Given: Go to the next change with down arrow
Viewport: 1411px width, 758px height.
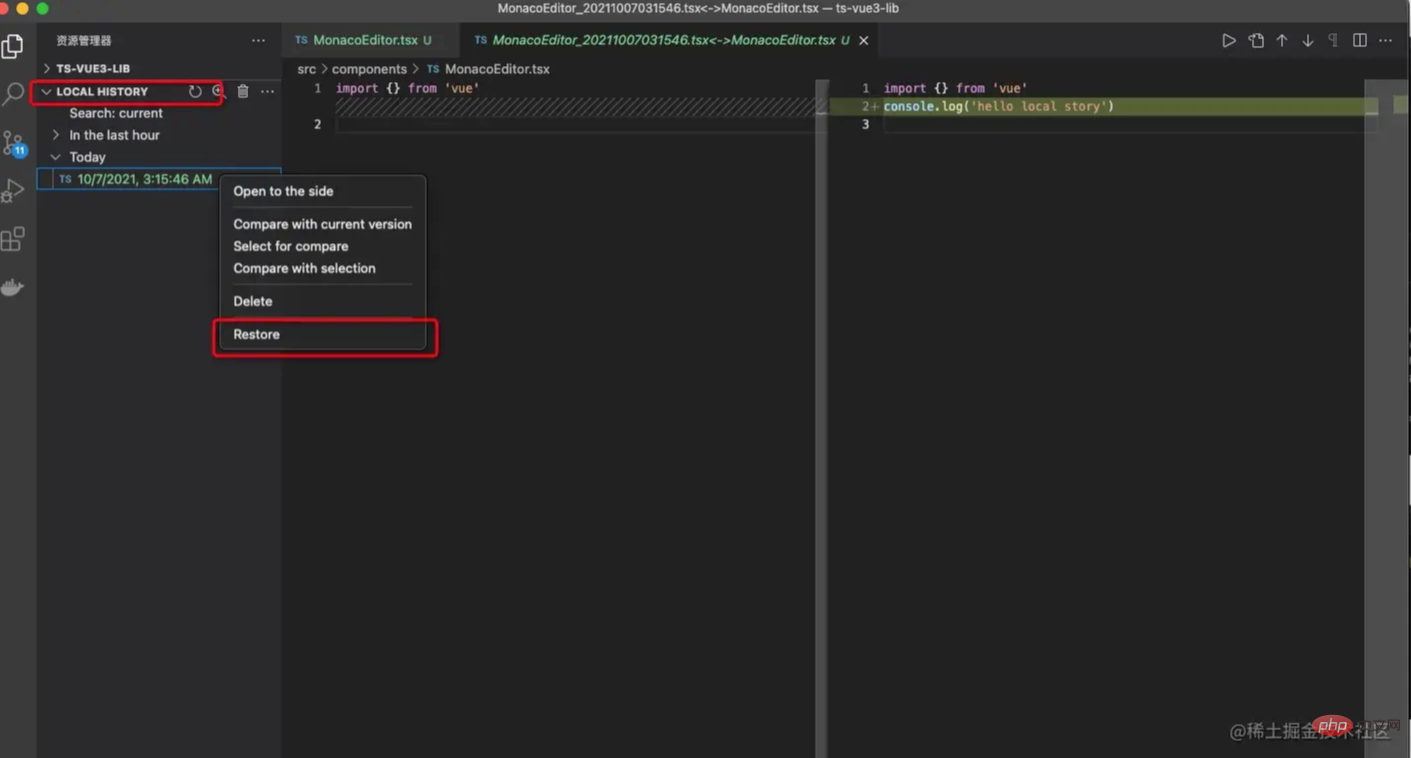Looking at the screenshot, I should (x=1308, y=41).
